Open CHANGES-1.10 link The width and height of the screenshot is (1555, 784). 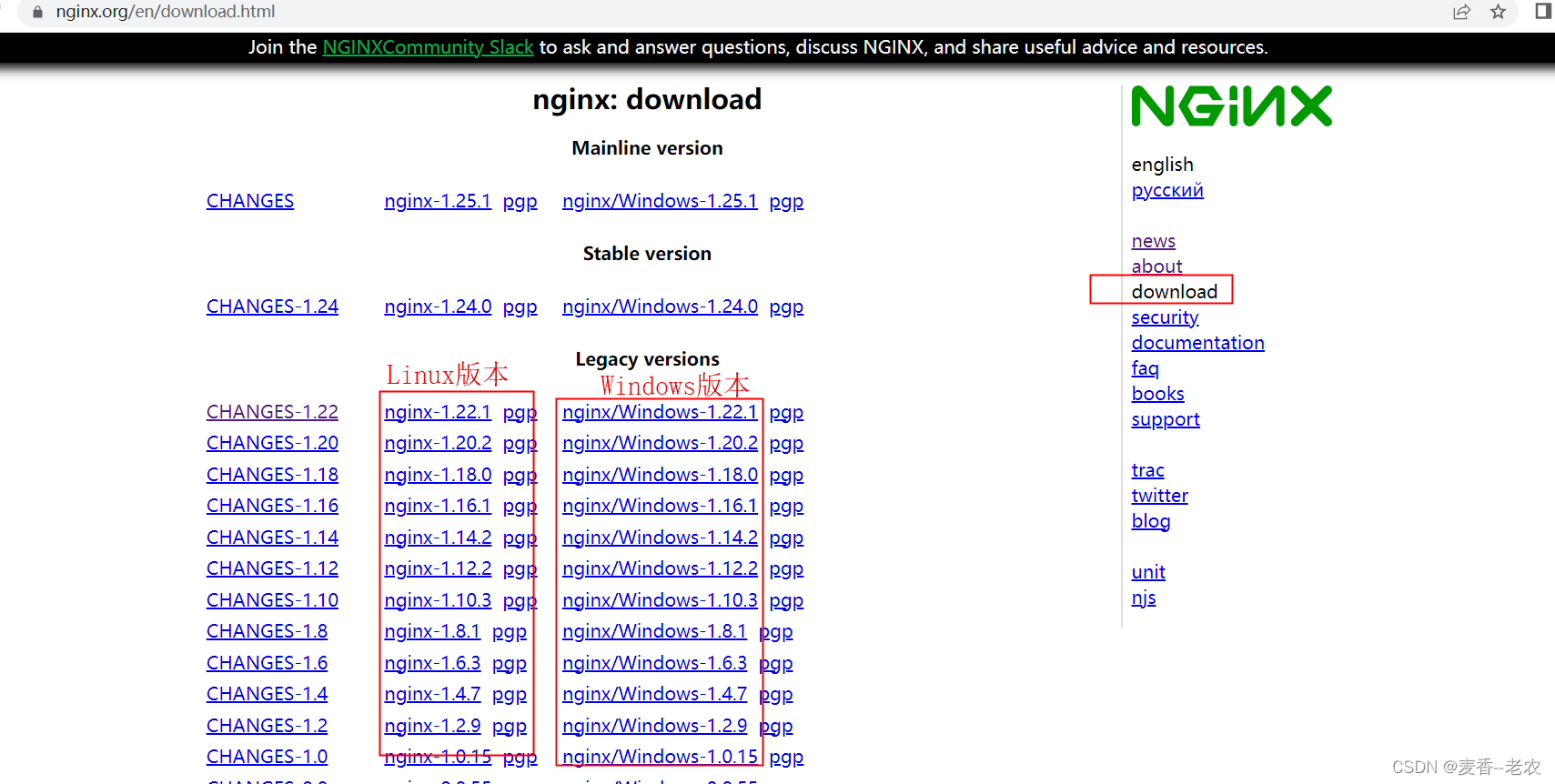(272, 600)
